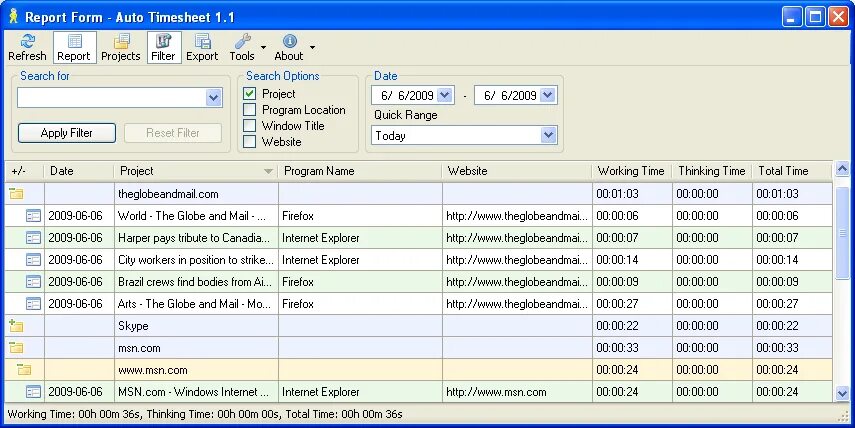The image size is (855, 428).
Task: Click scrollbar down arrow of the report list
Action: (842, 393)
